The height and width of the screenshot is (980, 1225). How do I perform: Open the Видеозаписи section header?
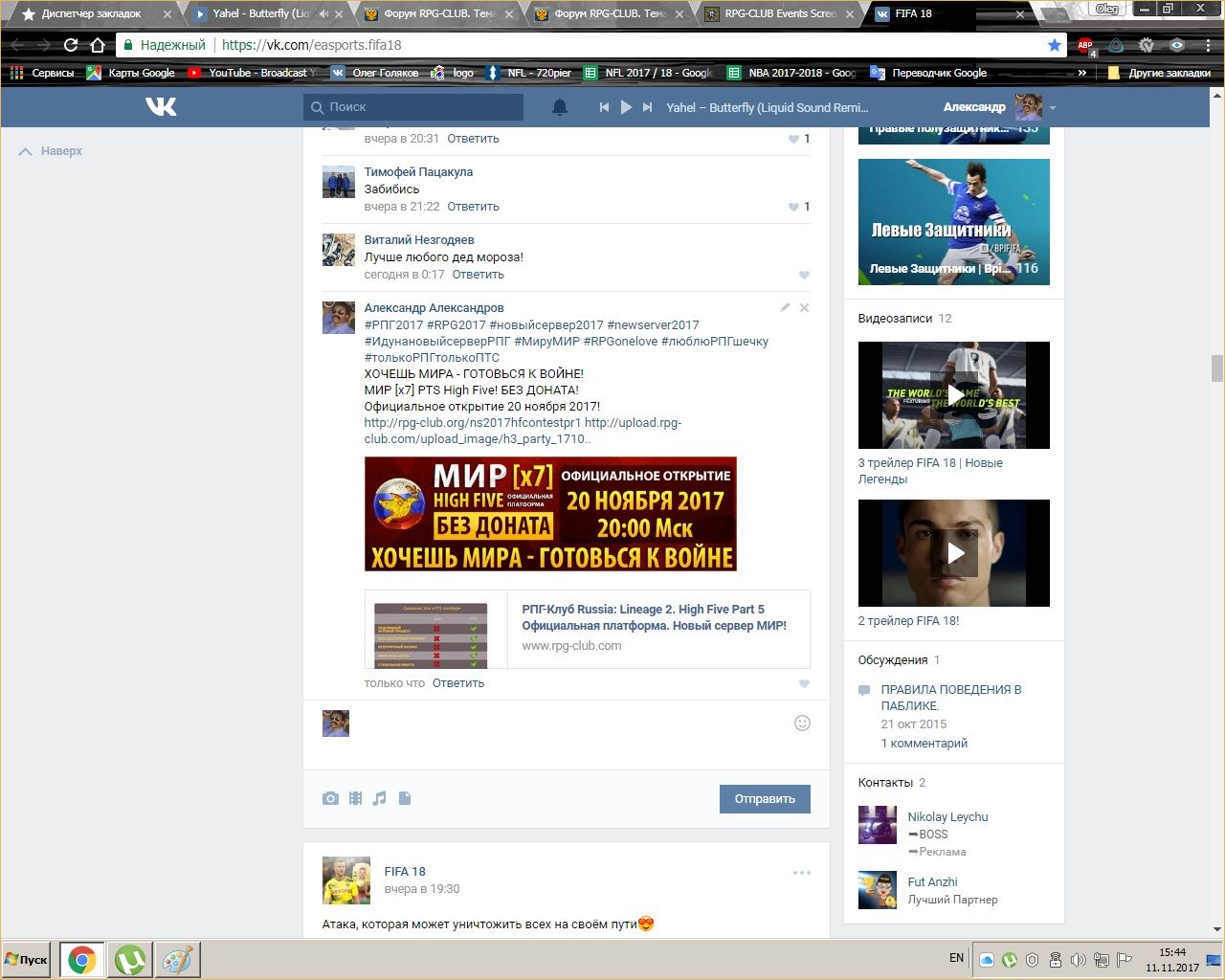click(895, 319)
